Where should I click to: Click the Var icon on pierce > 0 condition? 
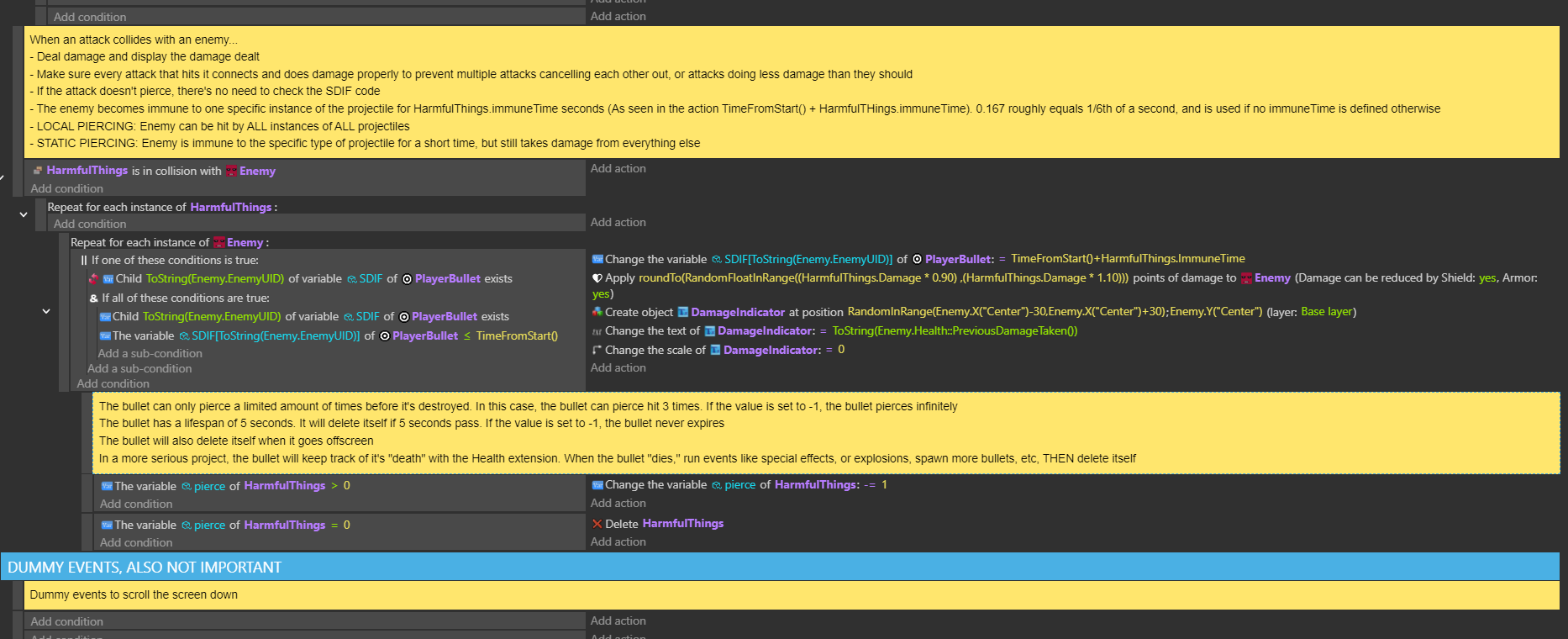coord(107,486)
